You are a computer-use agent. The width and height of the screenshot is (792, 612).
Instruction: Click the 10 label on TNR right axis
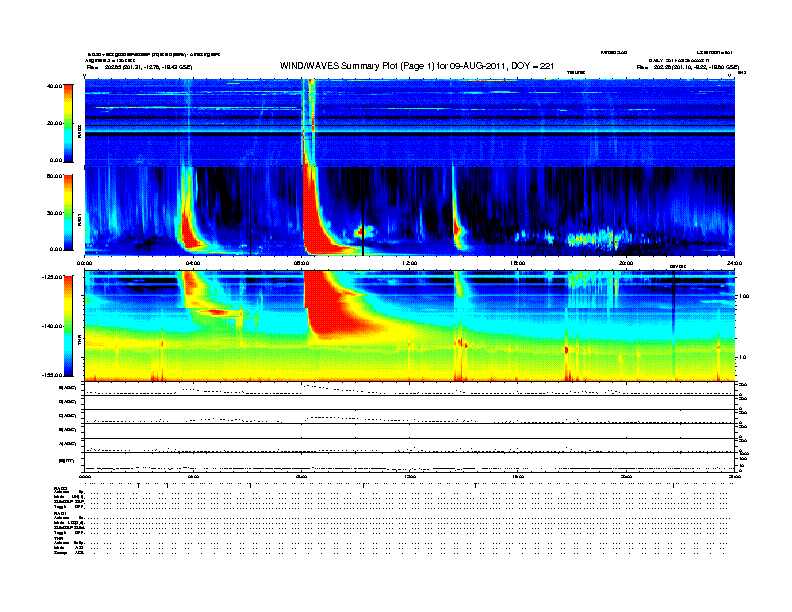pos(742,358)
